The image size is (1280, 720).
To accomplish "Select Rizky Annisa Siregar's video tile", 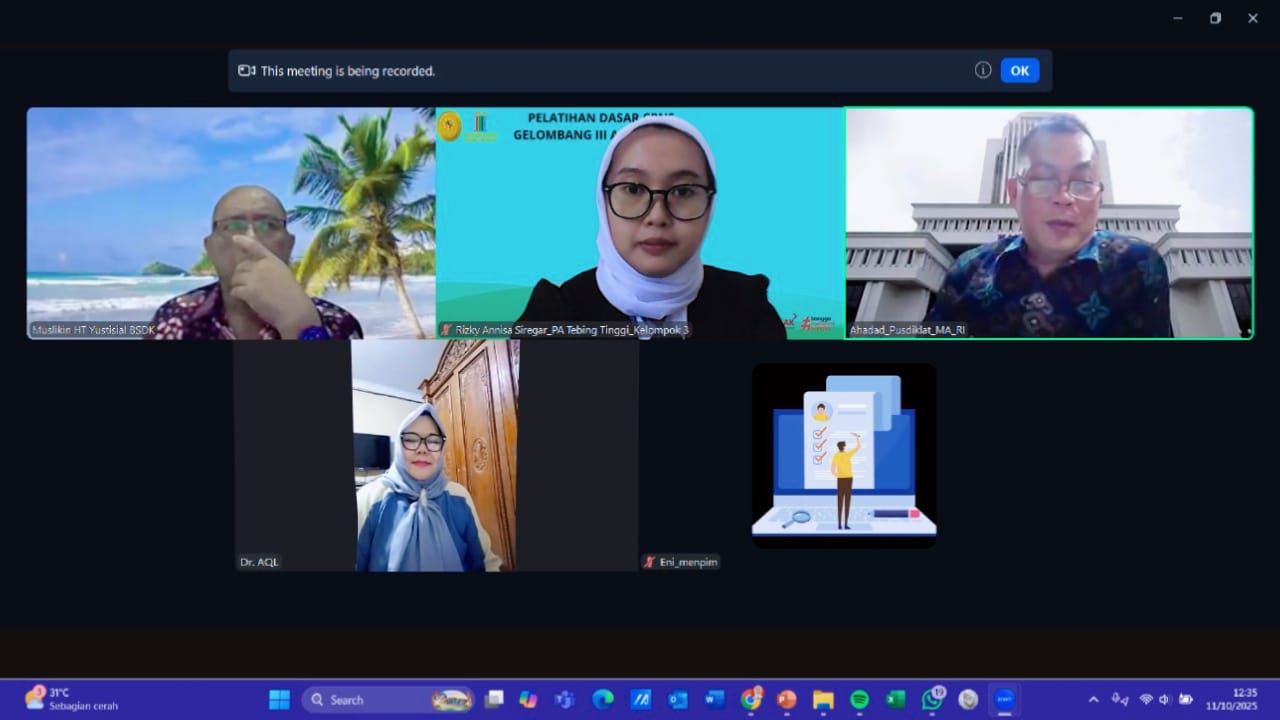I will click(640, 223).
